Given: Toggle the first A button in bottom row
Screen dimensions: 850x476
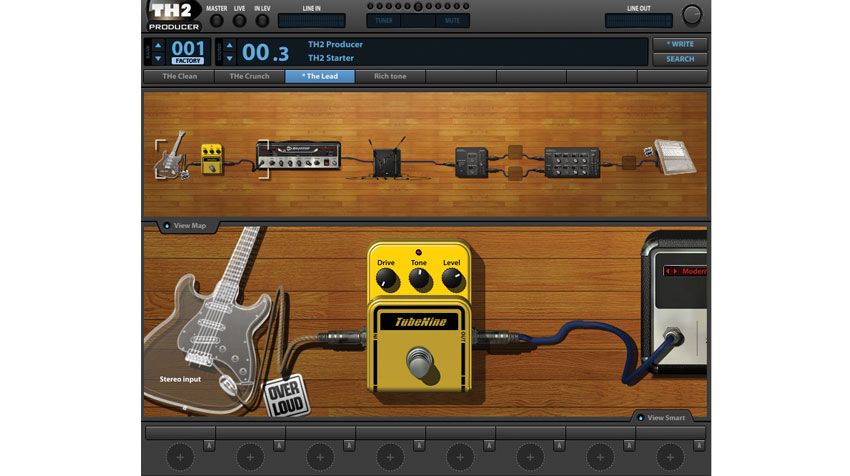Looking at the screenshot, I should pos(209,446).
